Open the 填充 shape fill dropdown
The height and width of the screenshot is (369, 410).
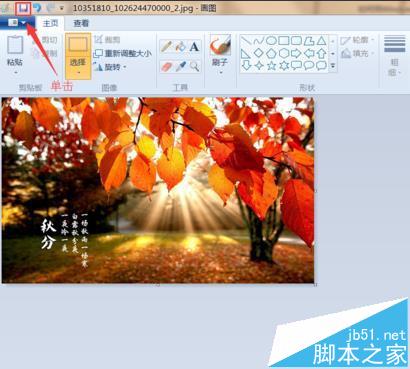(x=358, y=53)
